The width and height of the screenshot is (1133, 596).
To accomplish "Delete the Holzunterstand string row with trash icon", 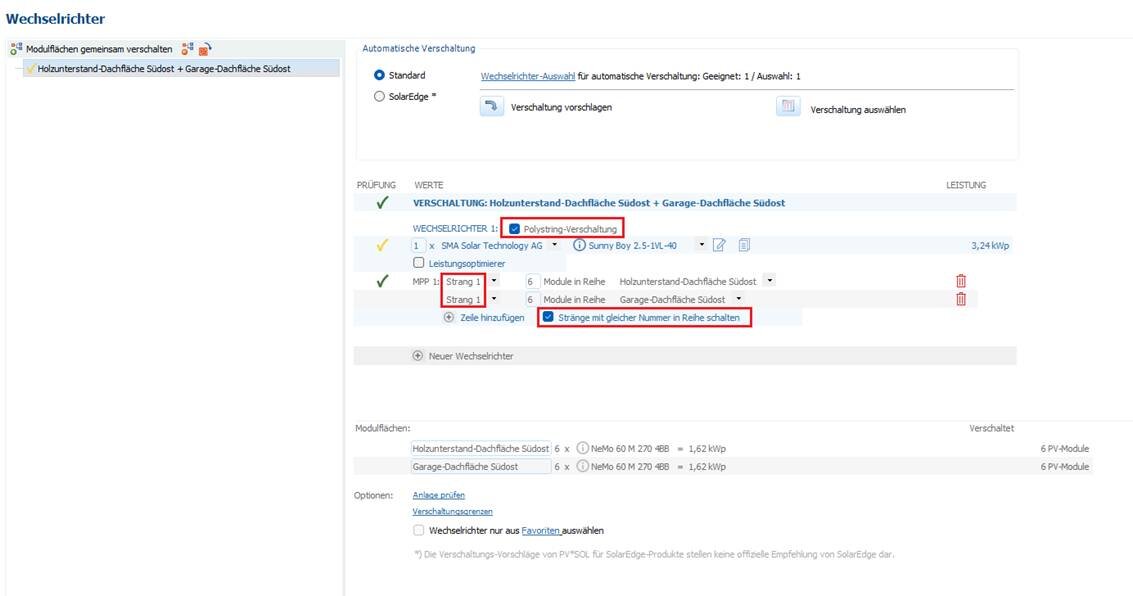I will [961, 281].
